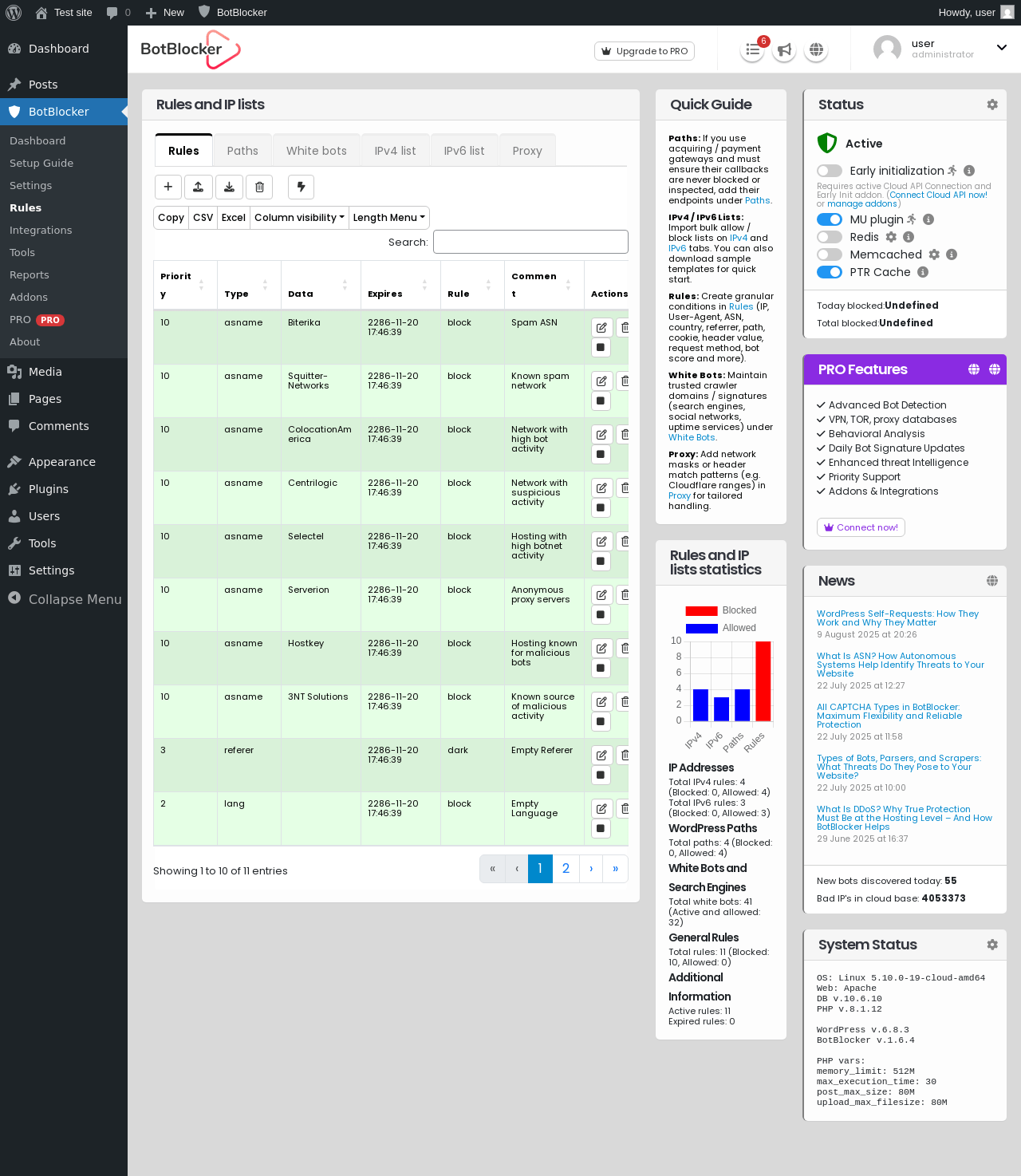Sort table by Rule column
This screenshot has height=1176, width=1021.
click(x=472, y=285)
